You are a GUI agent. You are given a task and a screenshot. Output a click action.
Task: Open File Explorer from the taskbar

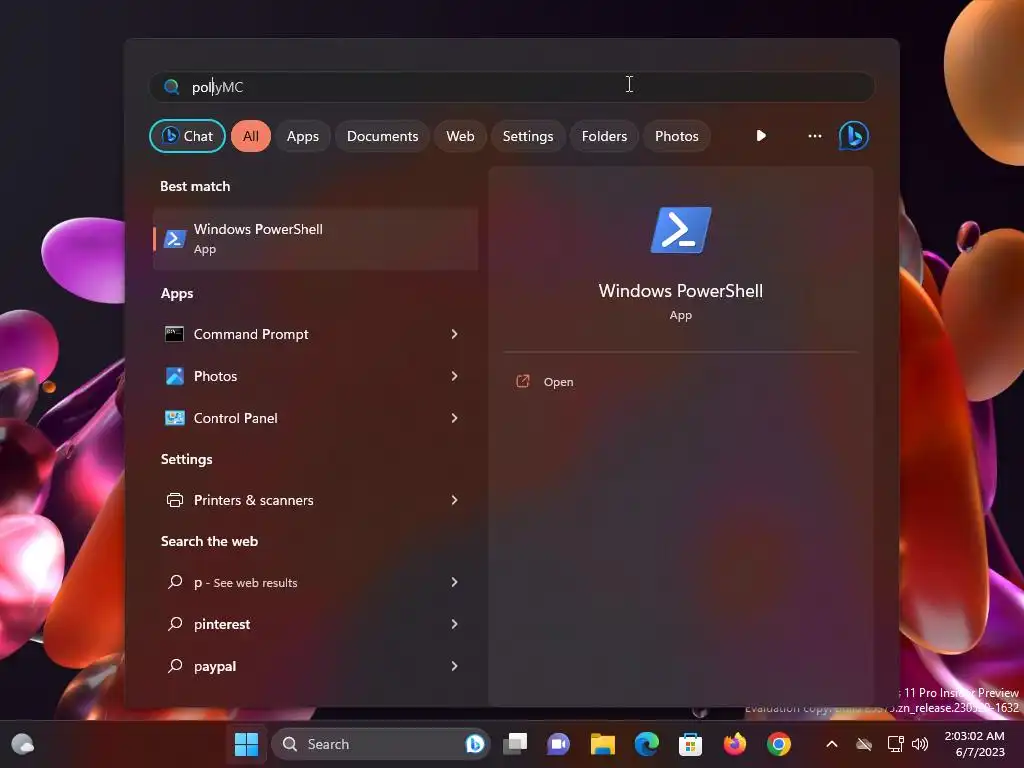pyautogui.click(x=603, y=744)
